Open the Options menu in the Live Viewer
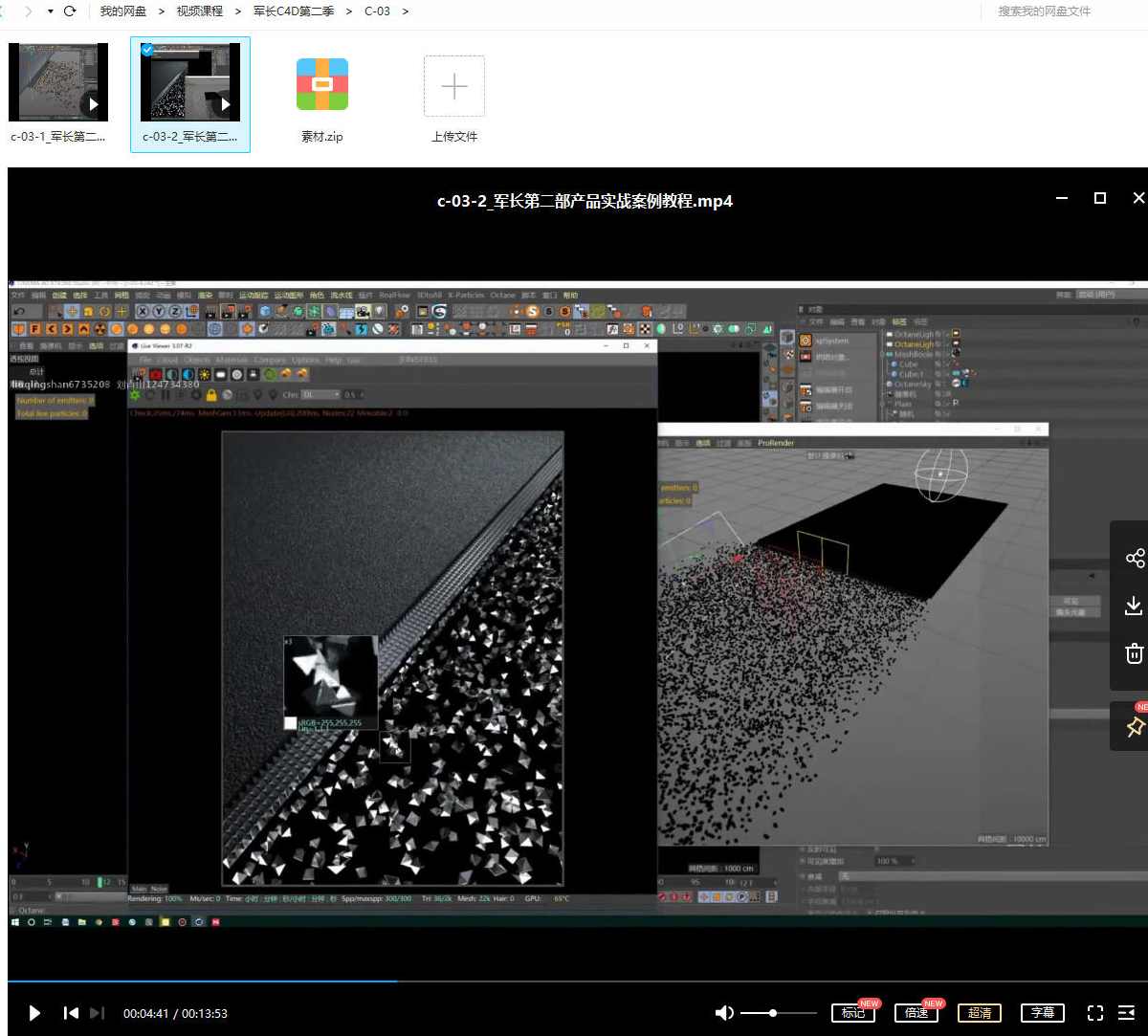1148x1036 pixels. point(303,362)
